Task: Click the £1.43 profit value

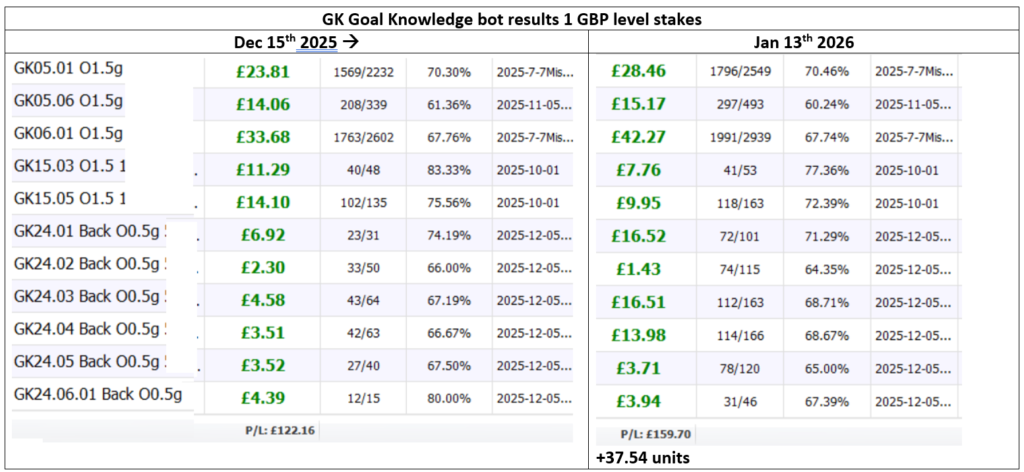Action: click(641, 268)
